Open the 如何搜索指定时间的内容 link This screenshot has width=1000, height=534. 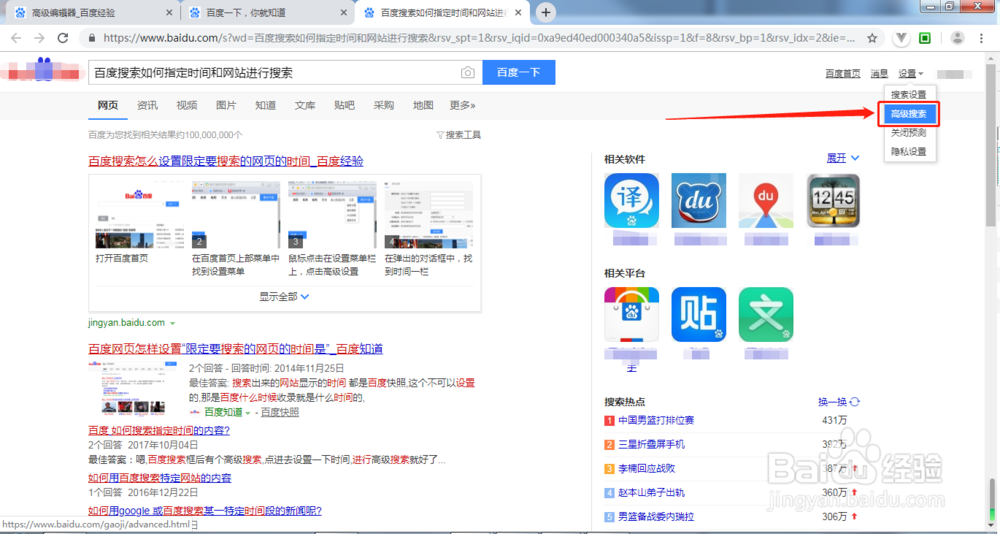tap(159, 431)
